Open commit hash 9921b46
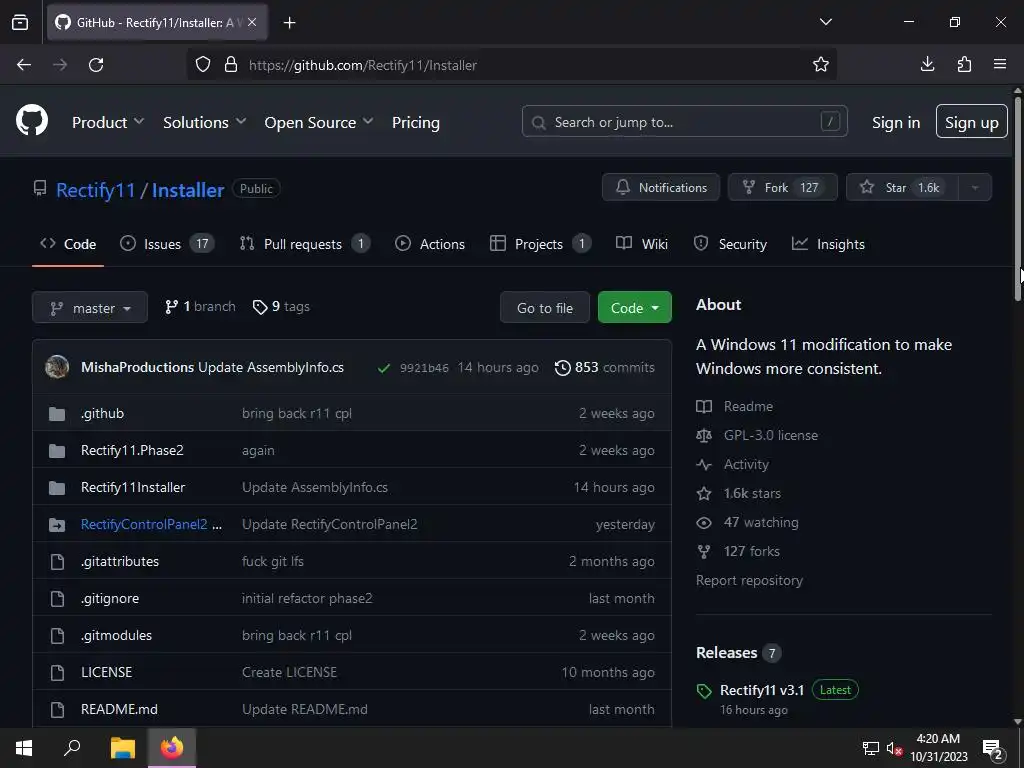The image size is (1024, 768). coord(424,368)
